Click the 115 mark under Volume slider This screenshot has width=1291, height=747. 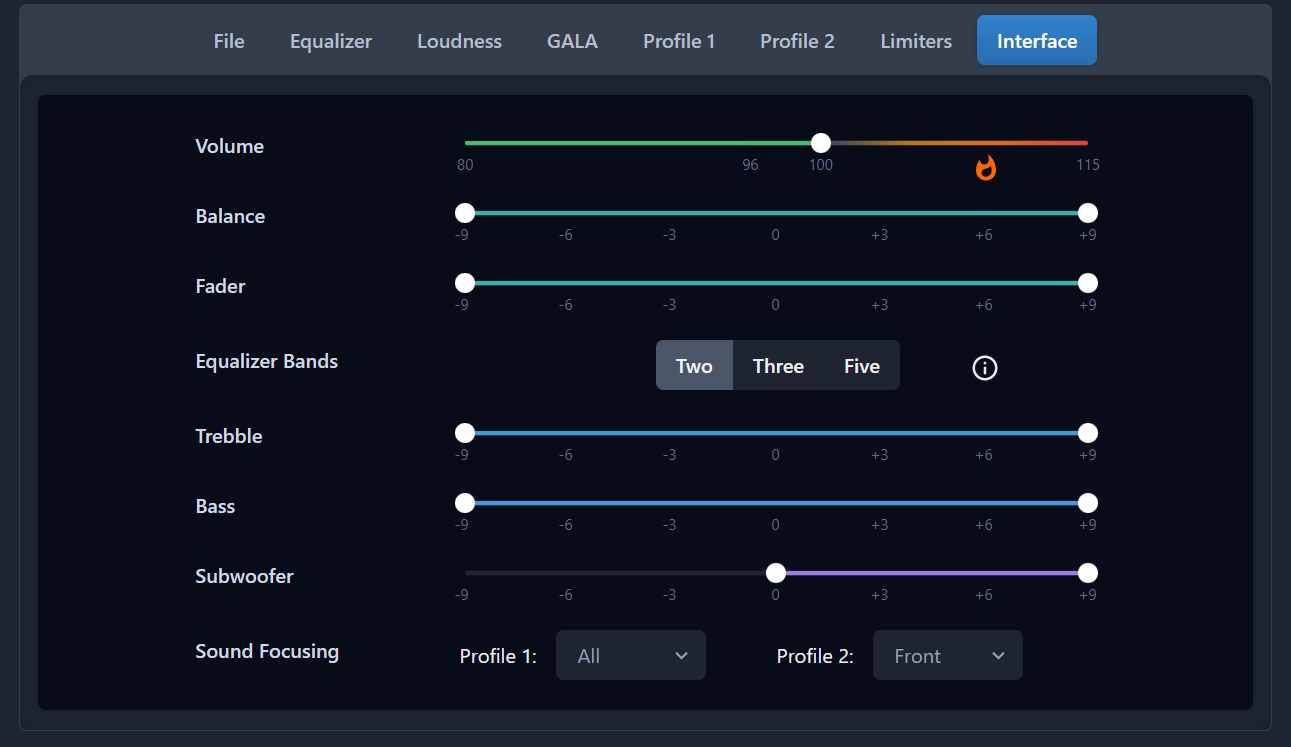(1088, 165)
